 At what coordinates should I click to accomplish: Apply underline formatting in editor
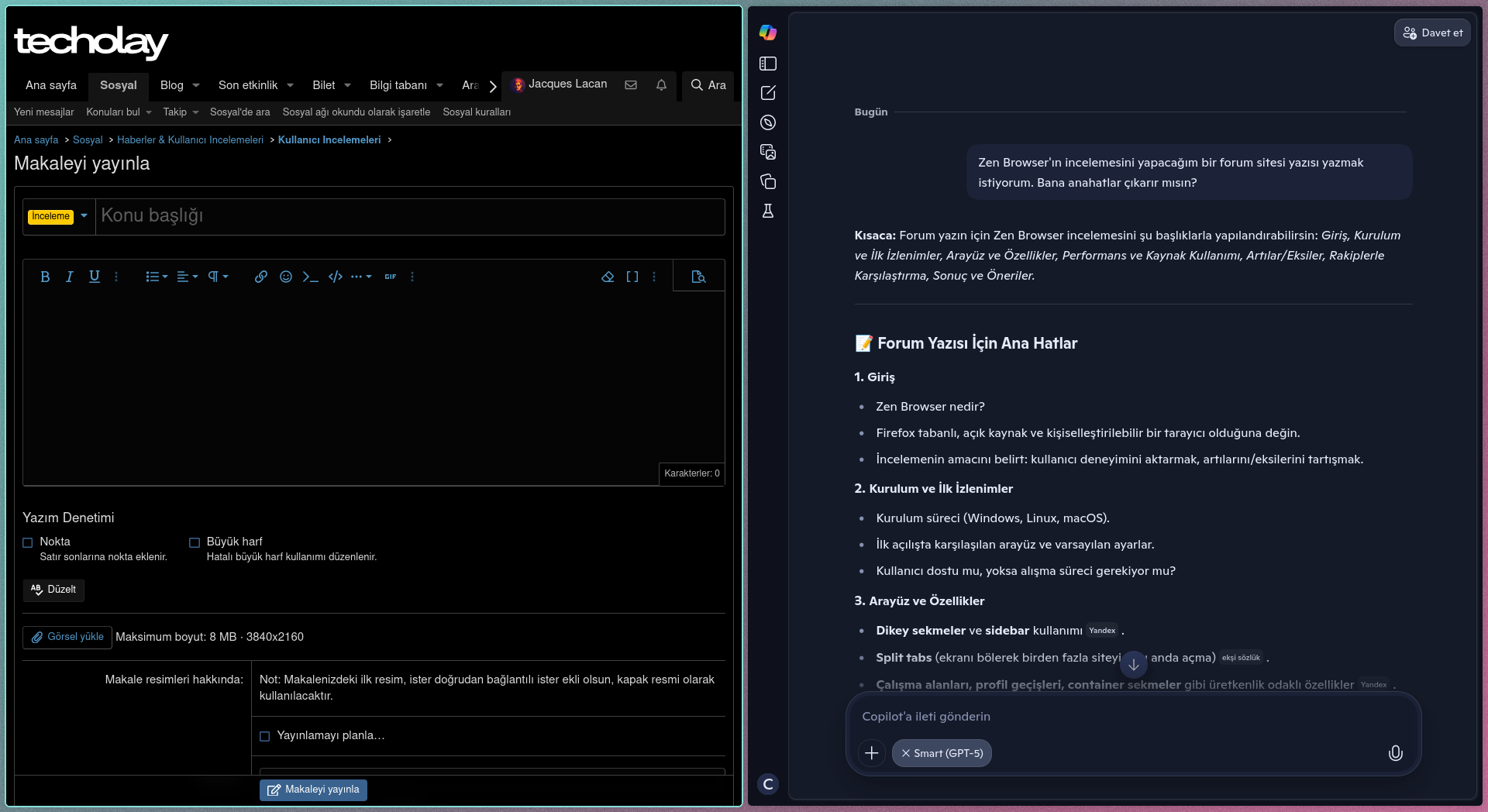tap(95, 277)
